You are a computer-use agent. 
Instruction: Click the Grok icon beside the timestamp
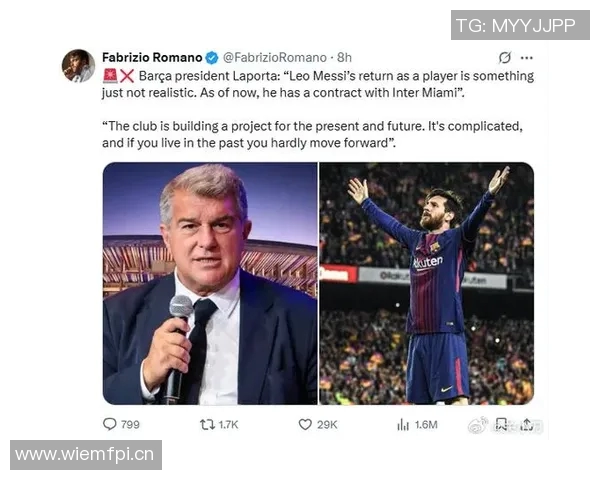(x=505, y=58)
